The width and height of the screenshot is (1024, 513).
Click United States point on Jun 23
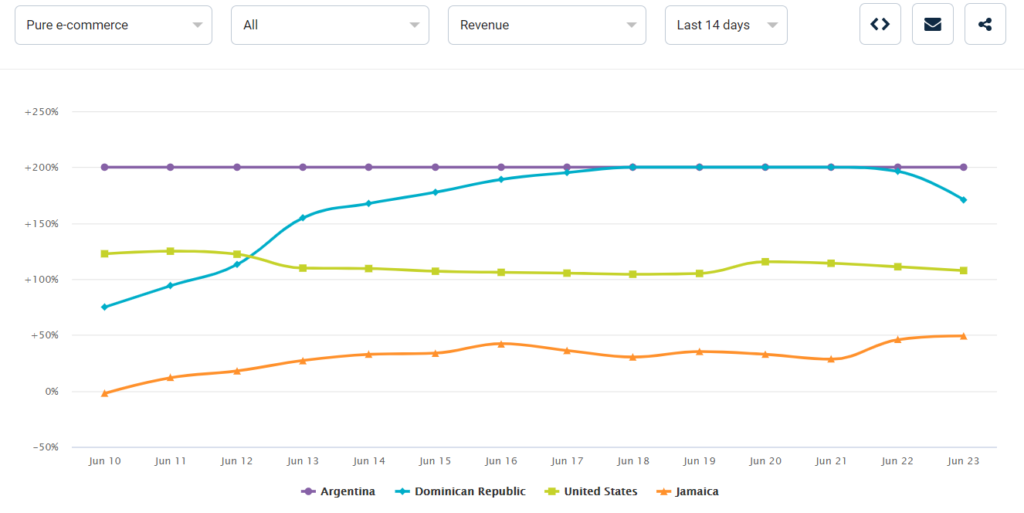(963, 270)
